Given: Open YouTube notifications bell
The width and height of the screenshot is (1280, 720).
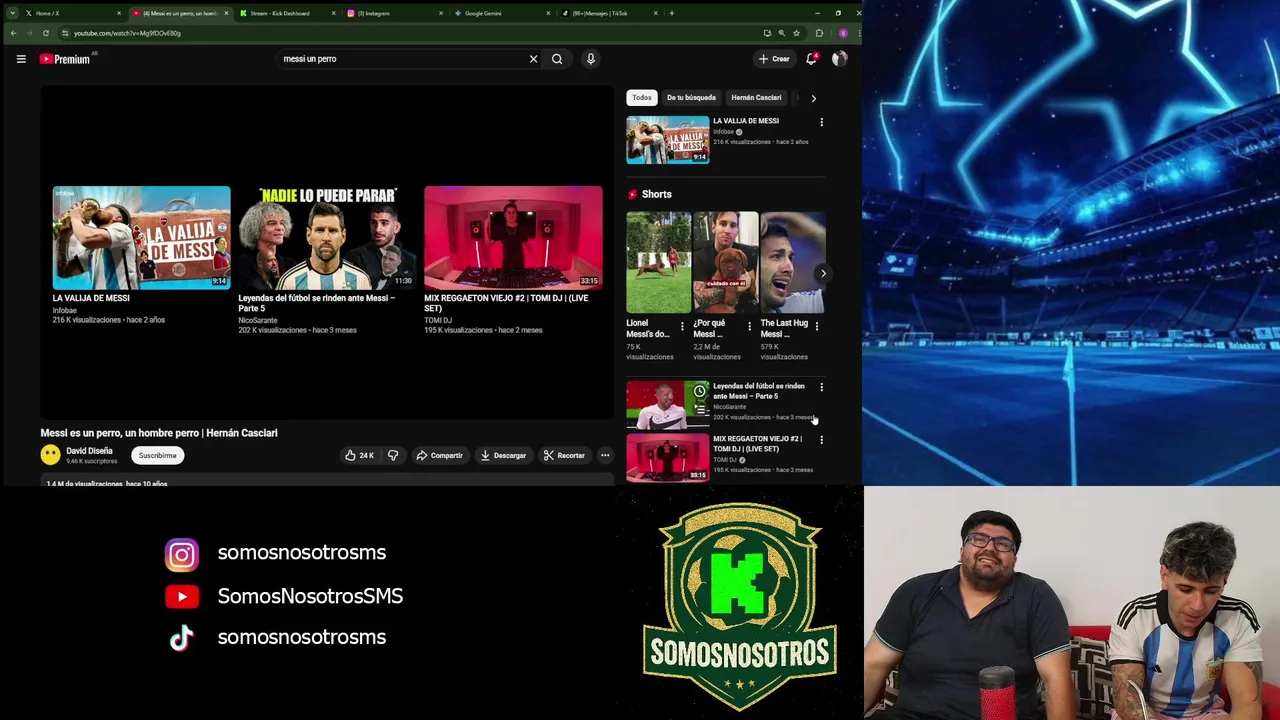Looking at the screenshot, I should 811,59.
